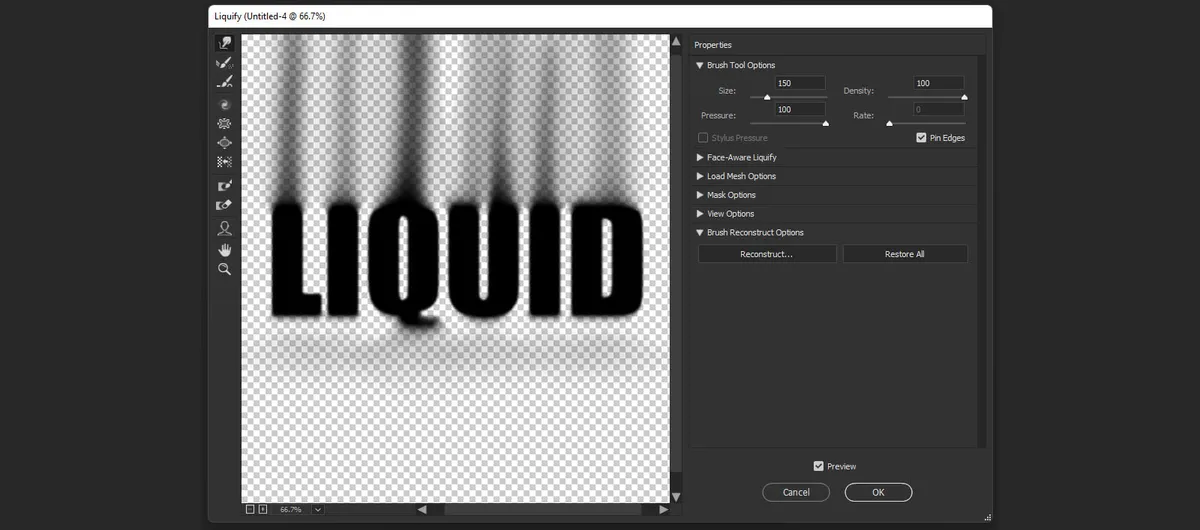Click the dialog resize grip corner
The width and height of the screenshot is (1200, 530).
988,516
